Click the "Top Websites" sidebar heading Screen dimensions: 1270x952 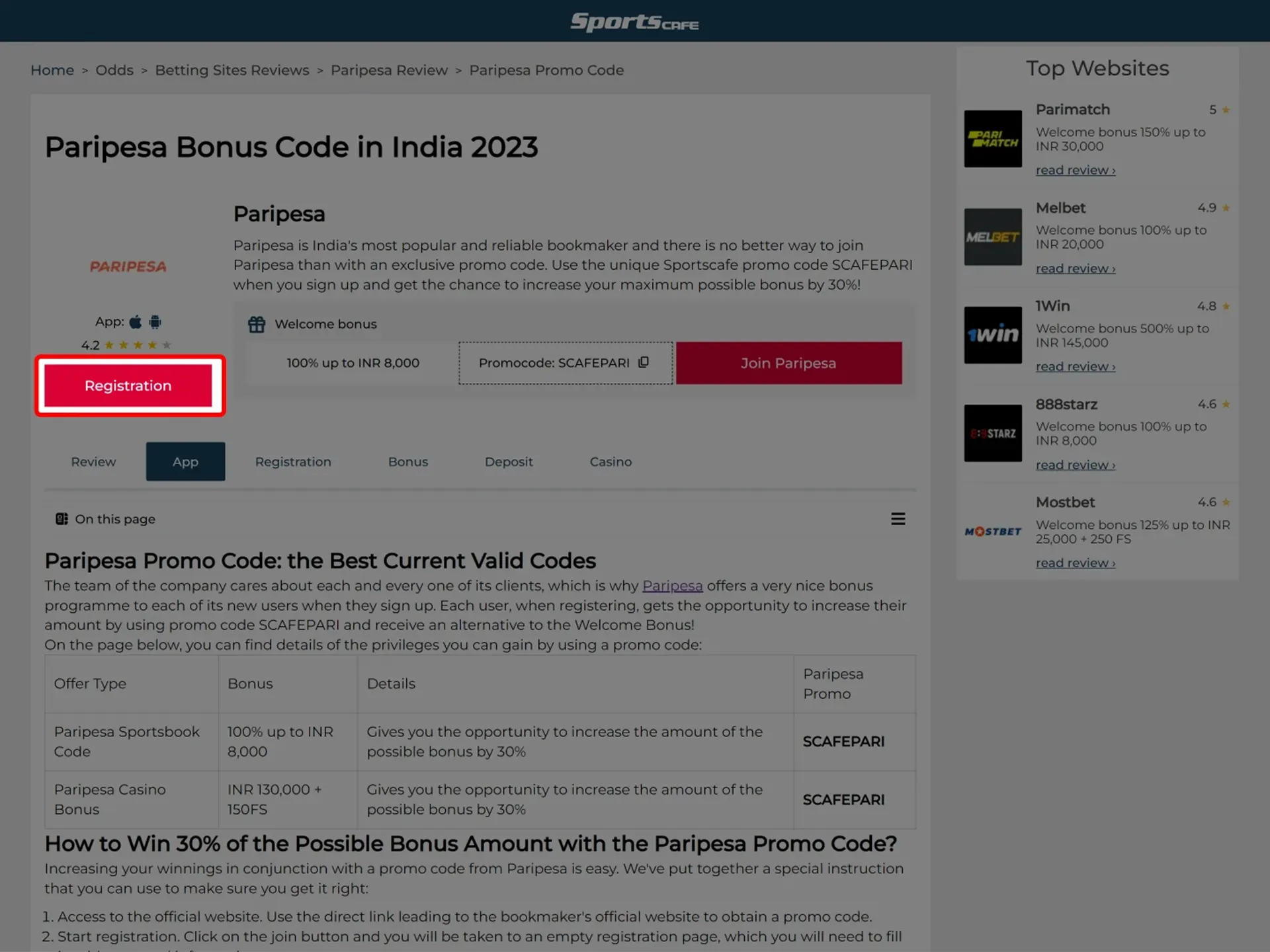click(1097, 68)
